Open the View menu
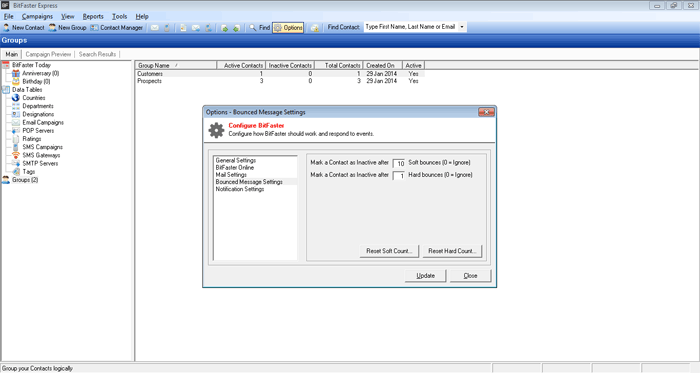This screenshot has width=700, height=373. 68,17
